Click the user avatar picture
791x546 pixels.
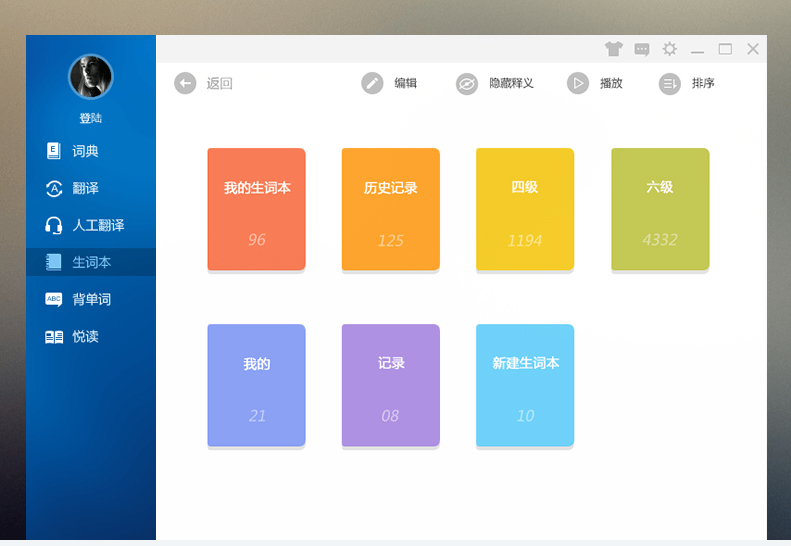tap(91, 77)
